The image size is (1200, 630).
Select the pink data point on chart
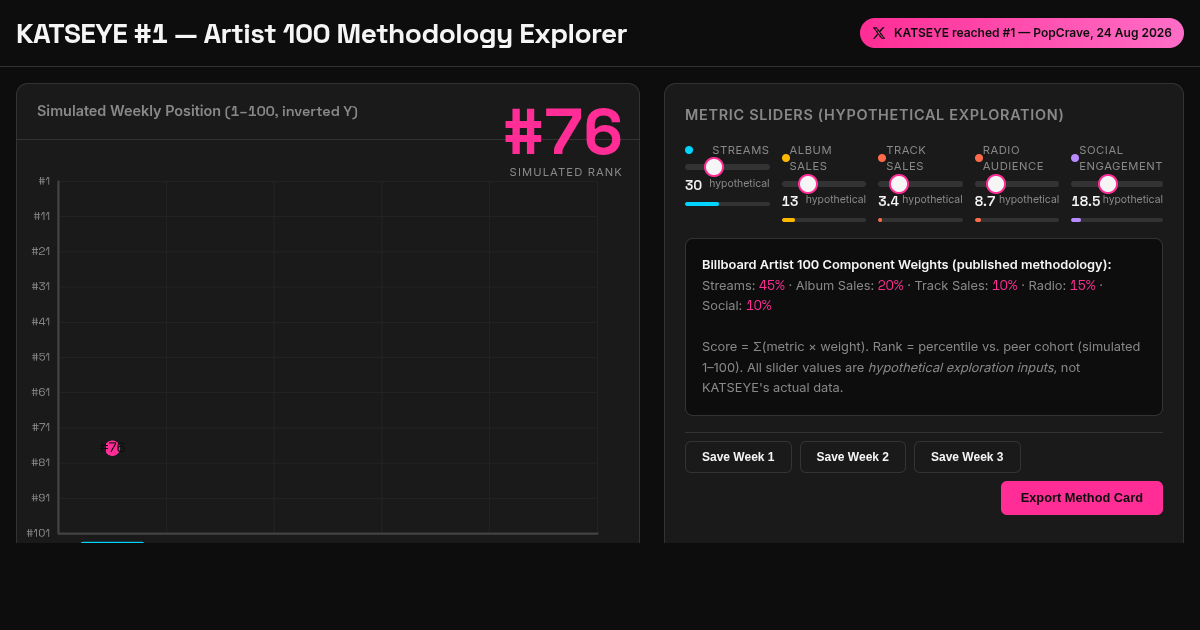coord(113,448)
